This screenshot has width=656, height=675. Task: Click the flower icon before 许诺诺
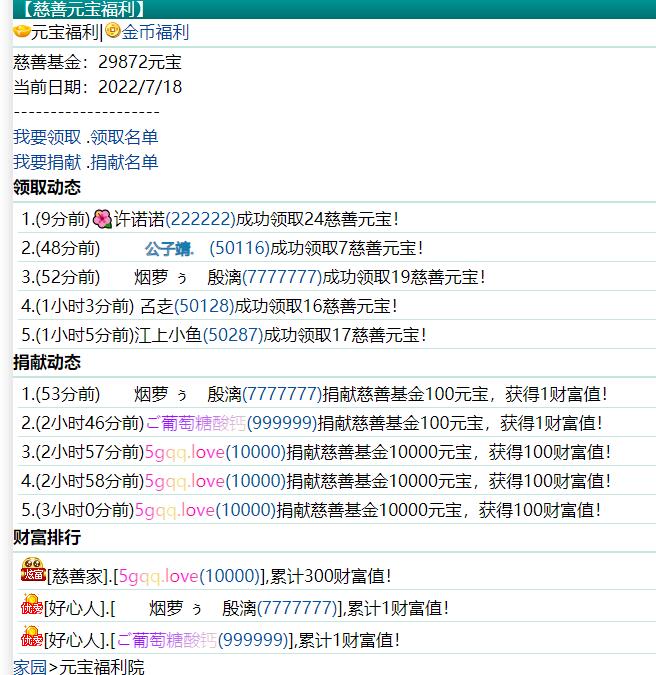[101, 218]
